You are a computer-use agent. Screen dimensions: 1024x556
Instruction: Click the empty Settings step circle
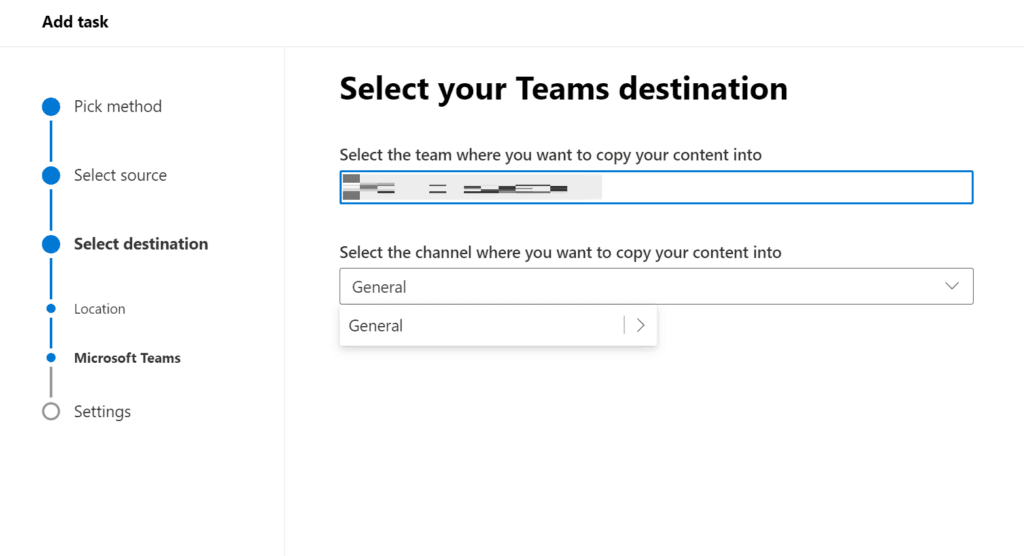(51, 412)
